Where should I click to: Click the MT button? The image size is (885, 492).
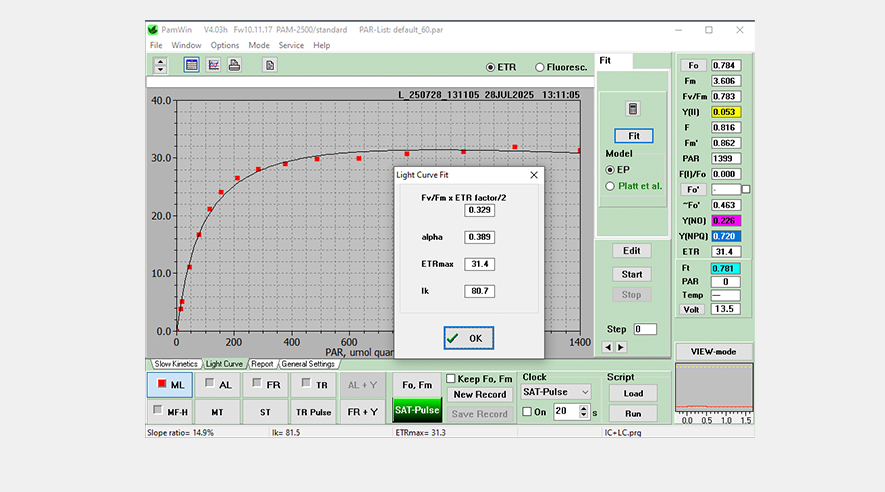point(218,412)
